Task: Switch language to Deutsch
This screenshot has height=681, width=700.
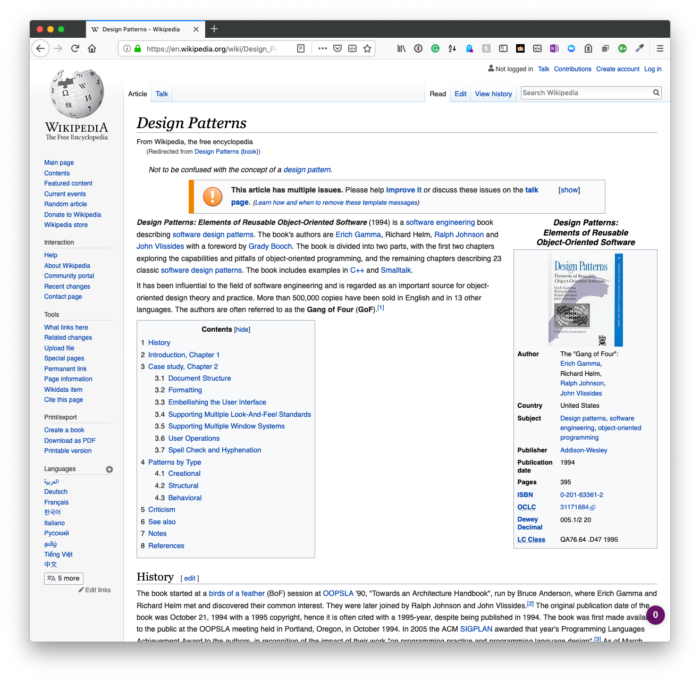Action: click(x=56, y=492)
